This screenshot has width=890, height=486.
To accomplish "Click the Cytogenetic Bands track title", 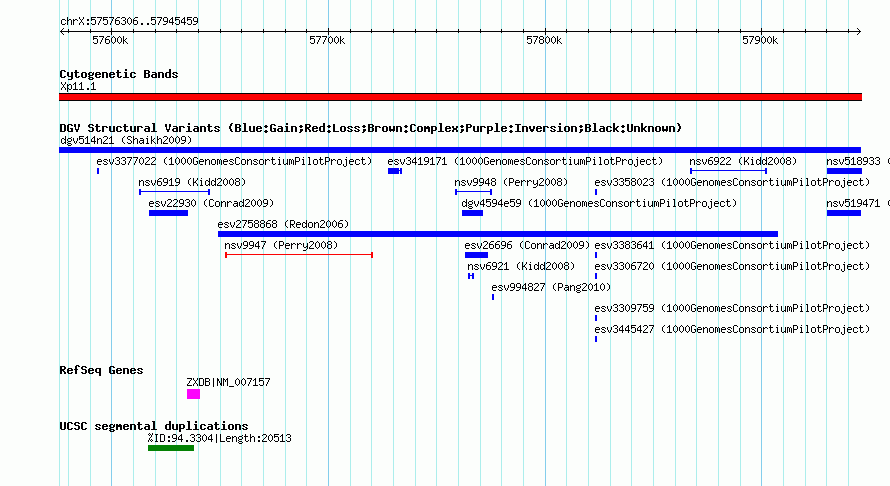I will point(119,74).
